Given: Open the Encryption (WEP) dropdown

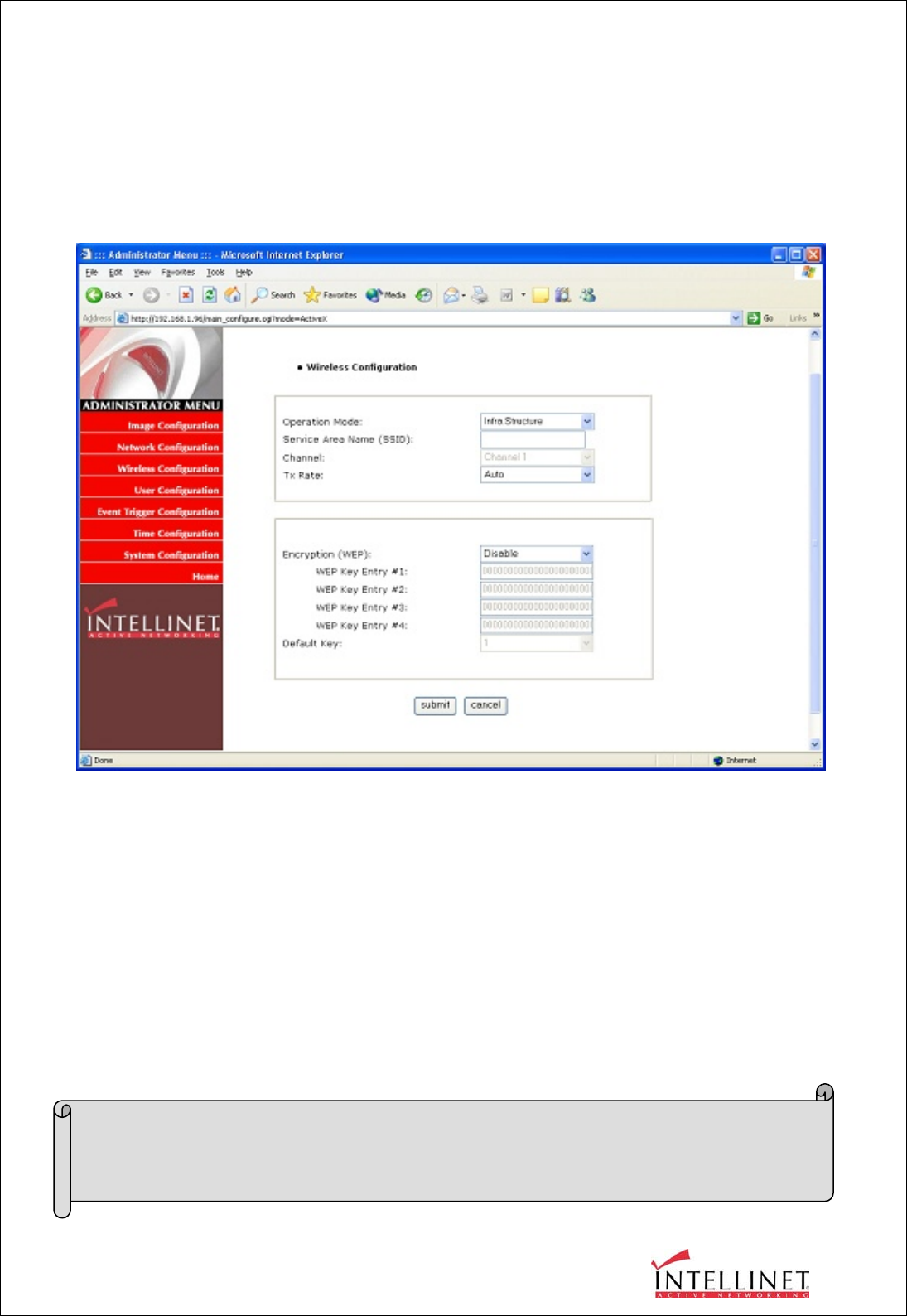Looking at the screenshot, I should pos(586,554).
